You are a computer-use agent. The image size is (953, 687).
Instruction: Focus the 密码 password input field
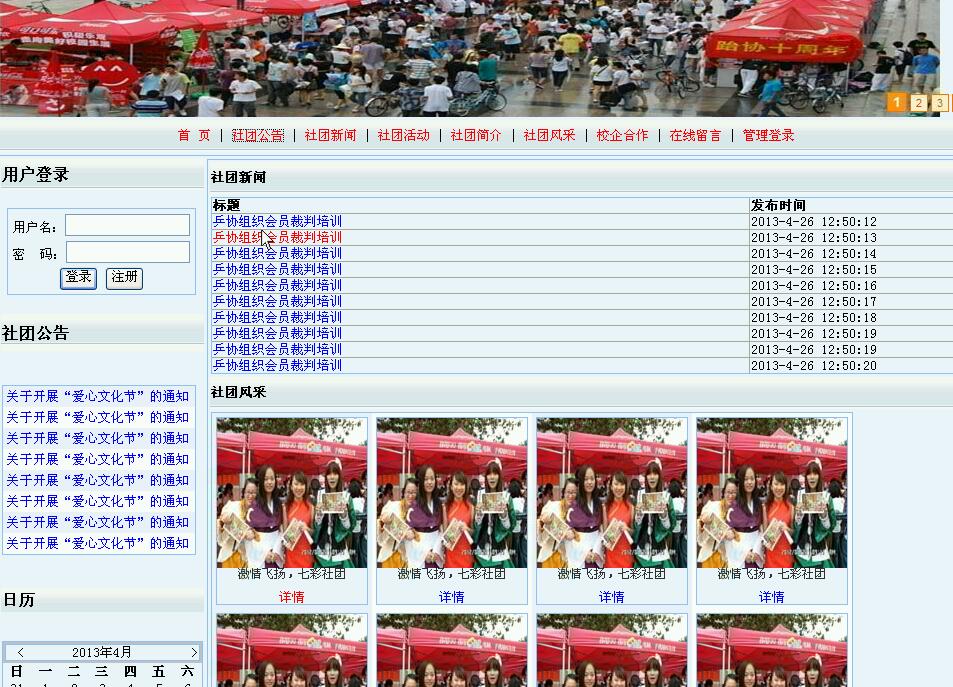[x=128, y=252]
